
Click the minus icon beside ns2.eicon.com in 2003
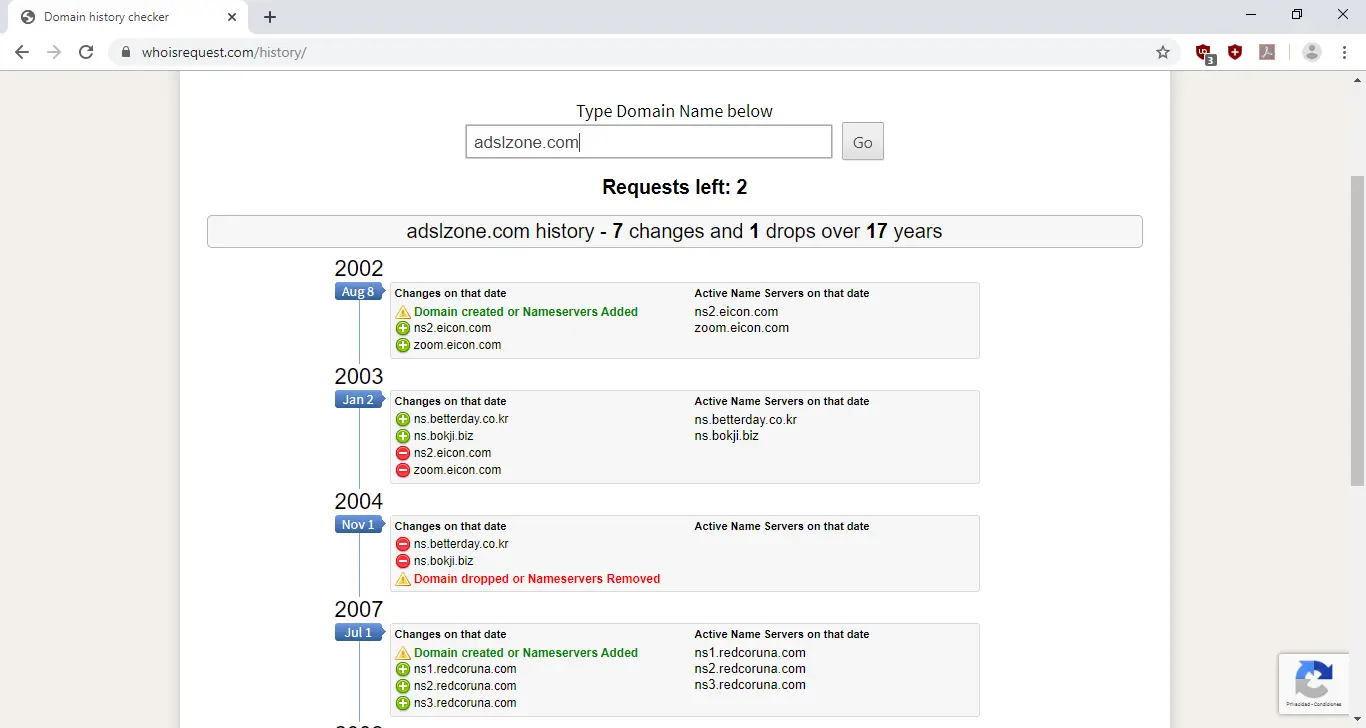pyautogui.click(x=403, y=453)
